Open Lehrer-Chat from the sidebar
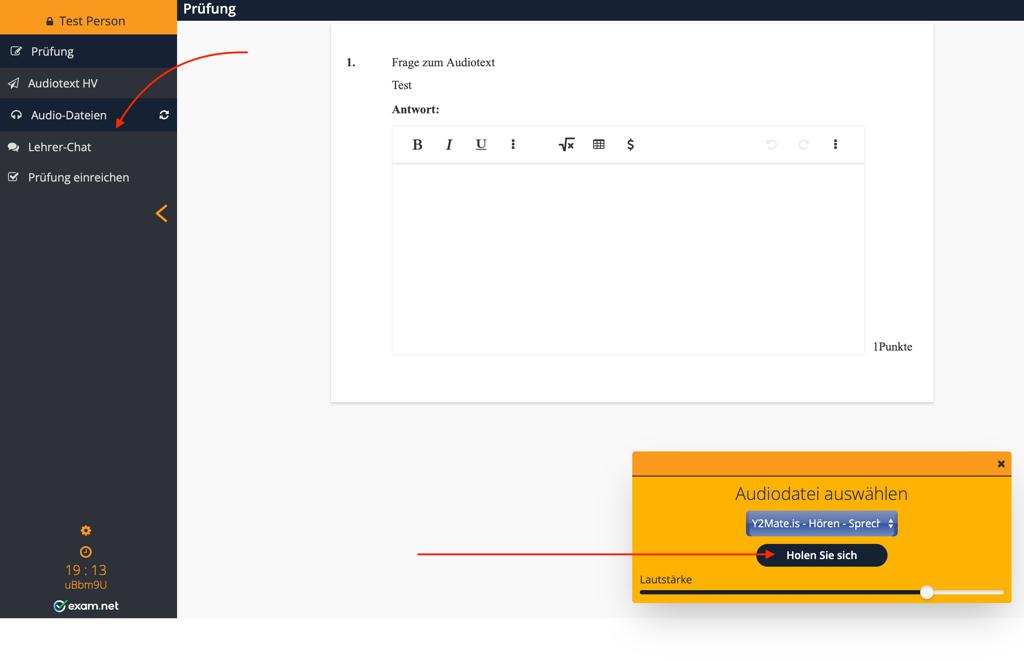This screenshot has height=661, width=1024. 59,147
